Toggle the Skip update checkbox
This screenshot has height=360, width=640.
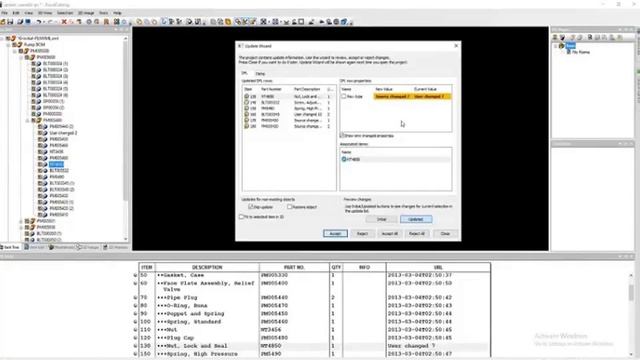[251, 207]
